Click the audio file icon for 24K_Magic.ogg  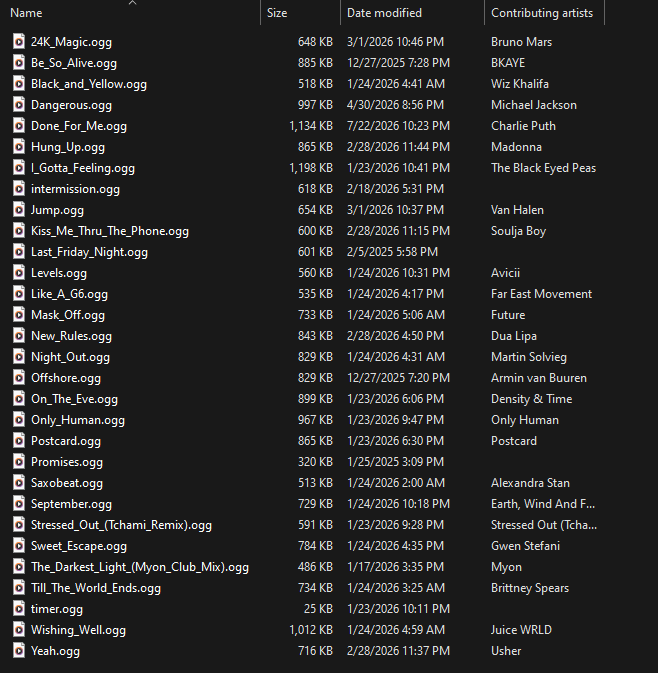pyautogui.click(x=18, y=42)
